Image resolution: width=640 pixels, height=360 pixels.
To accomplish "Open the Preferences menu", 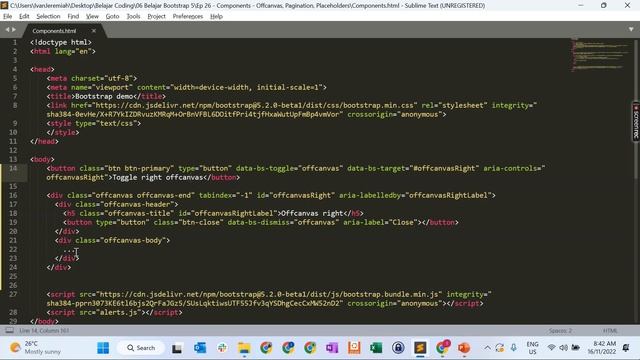I will click(x=188, y=16).
